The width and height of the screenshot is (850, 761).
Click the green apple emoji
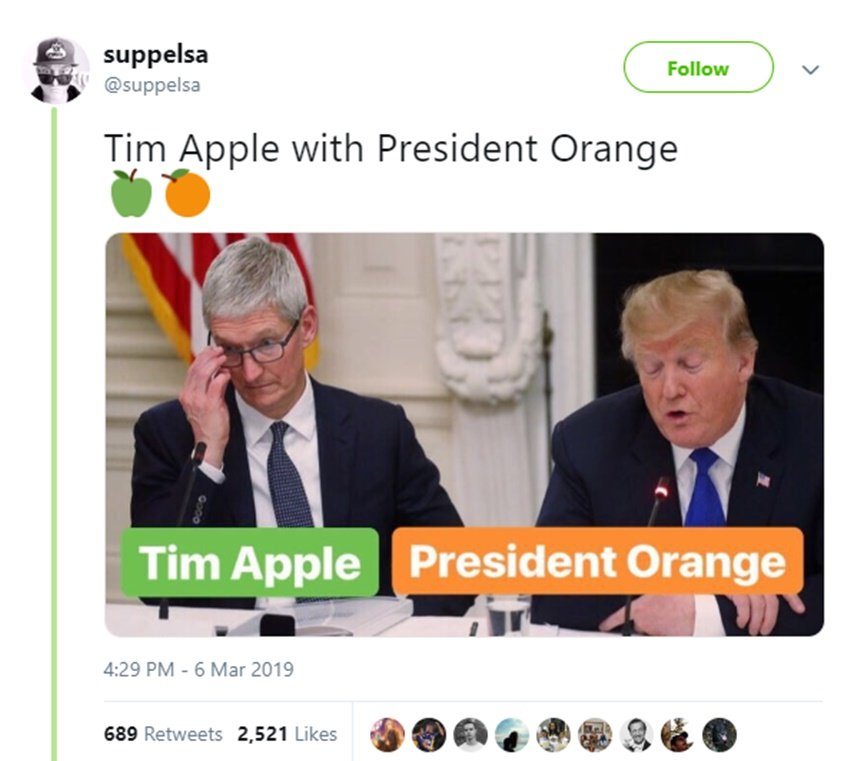coord(131,194)
